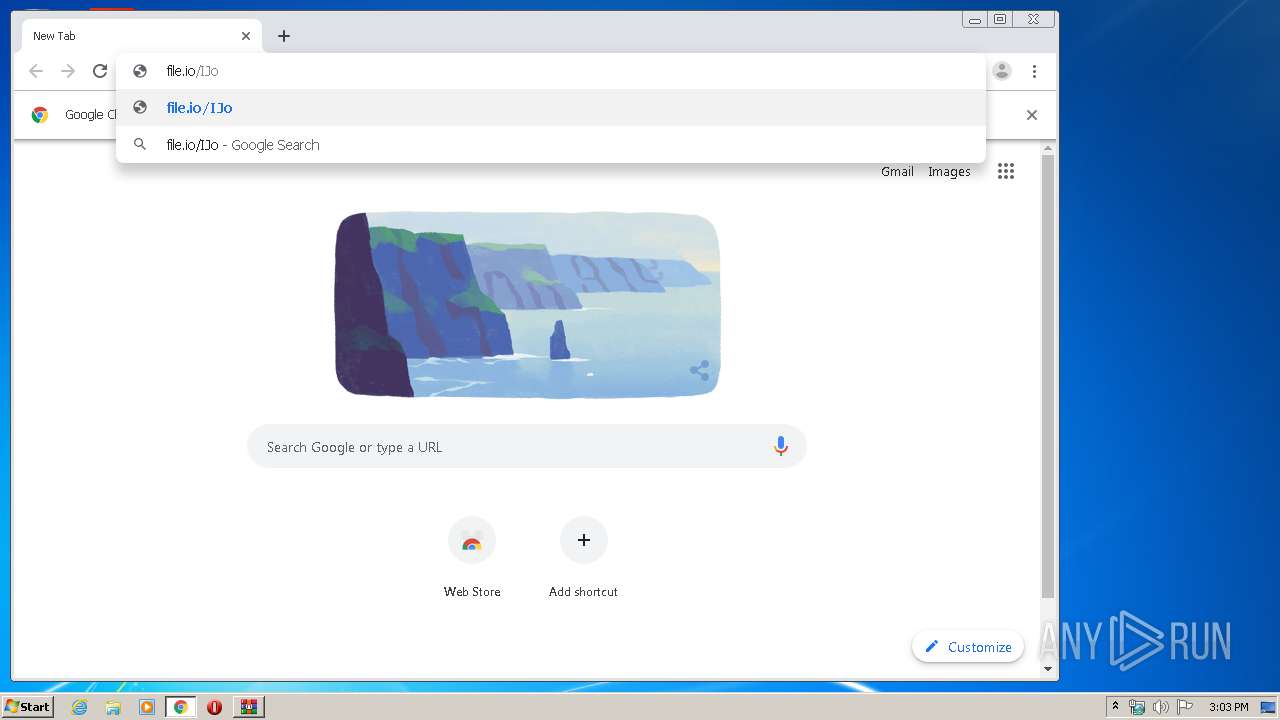The height and width of the screenshot is (720, 1280).
Task: Dismiss the Google Chrome info bar
Action: click(1032, 115)
